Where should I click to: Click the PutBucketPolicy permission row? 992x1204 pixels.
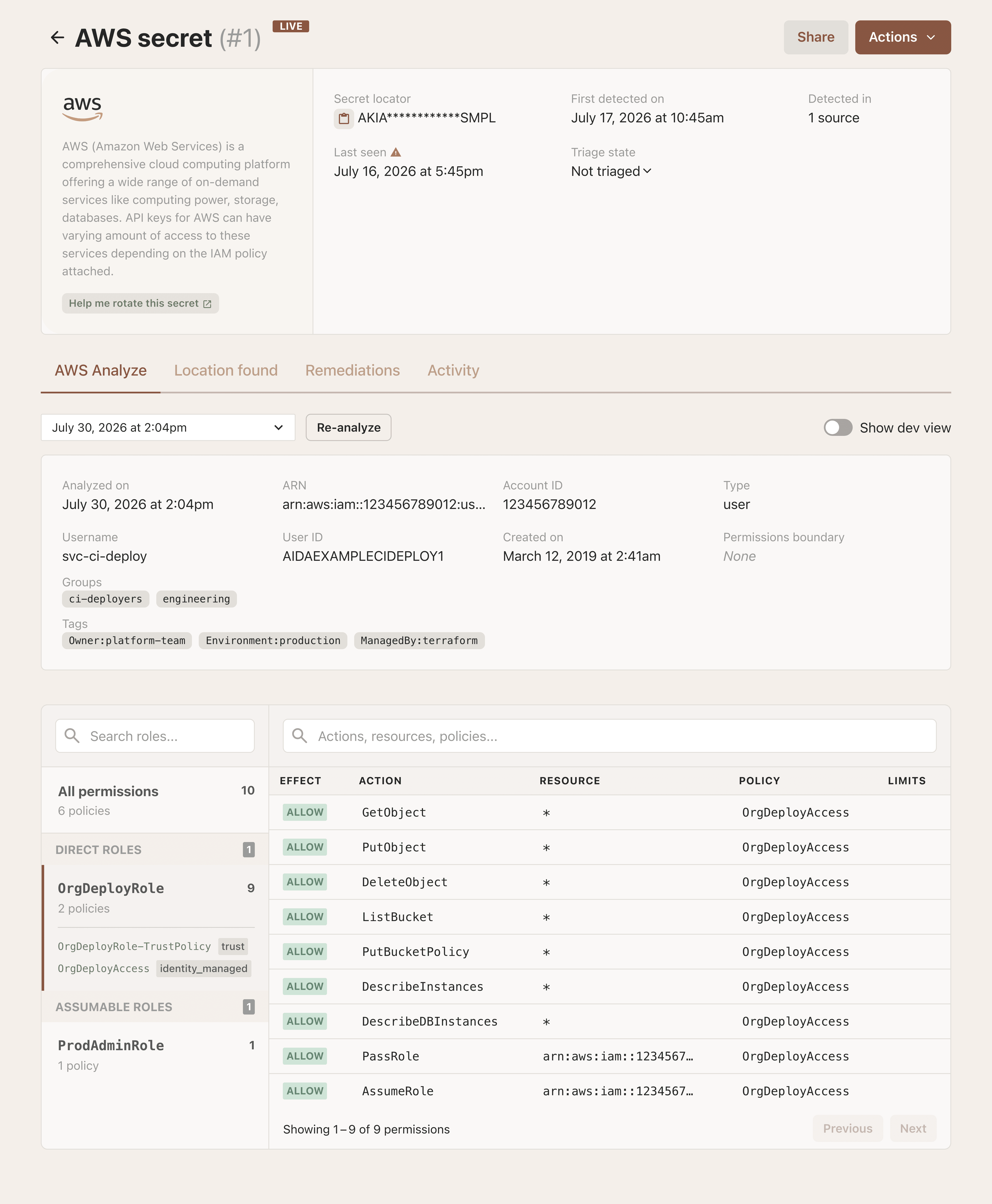point(610,952)
